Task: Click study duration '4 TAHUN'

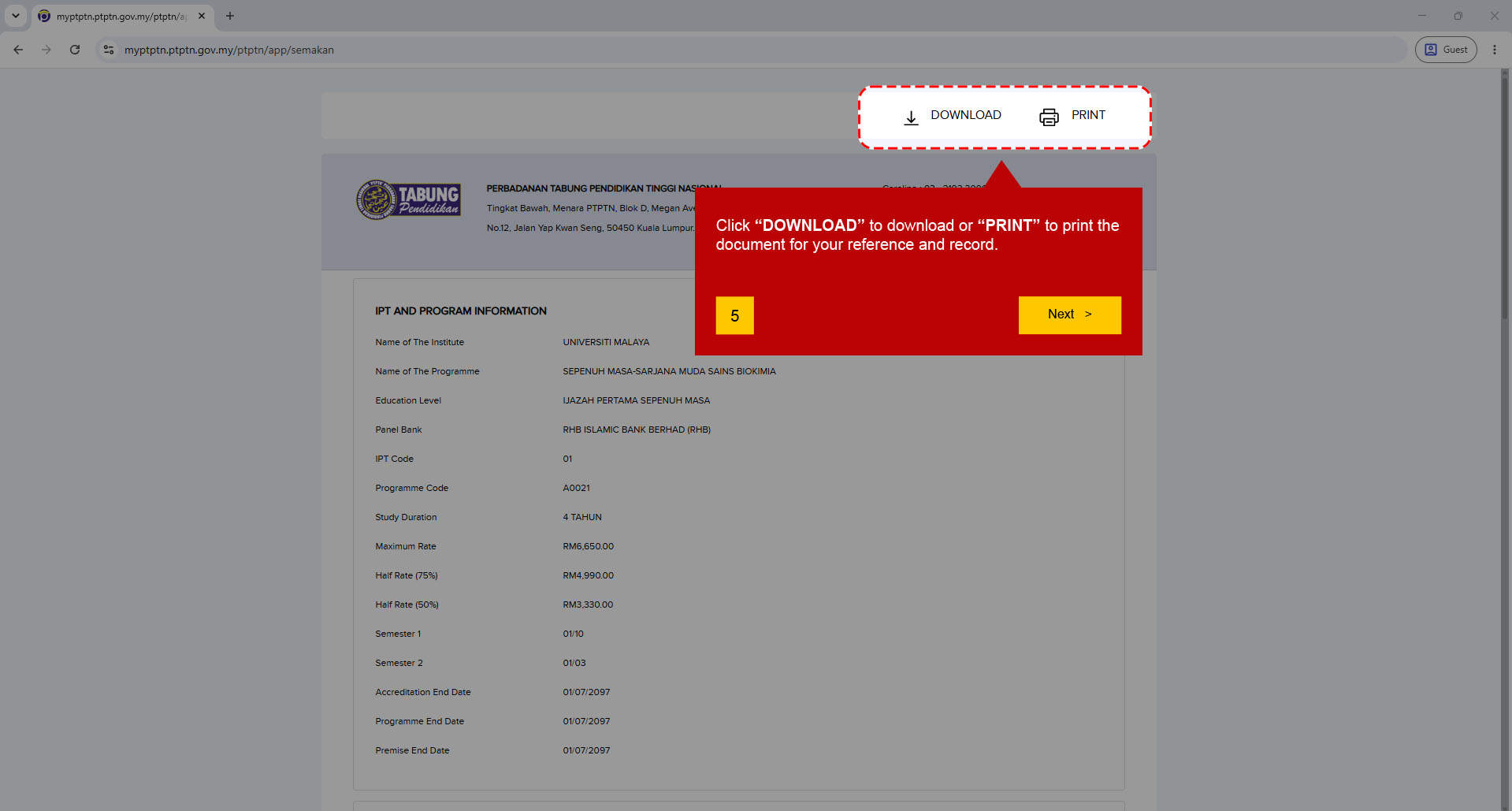Action: 582,517
